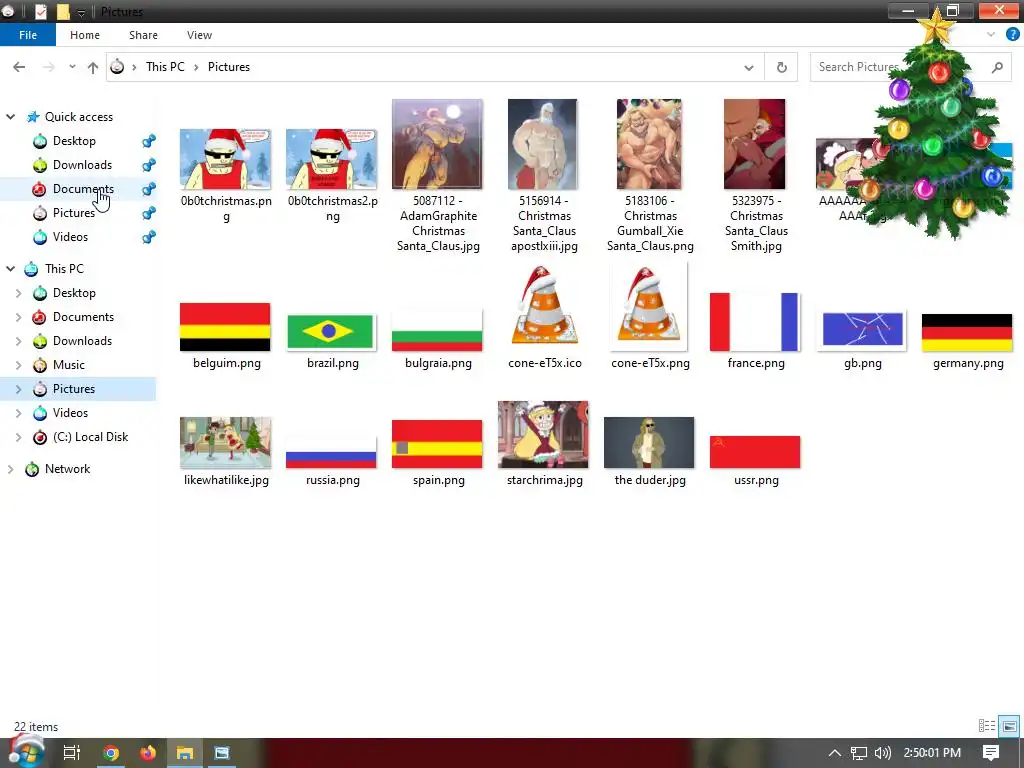Launch Chrome from the taskbar
This screenshot has width=1024, height=768.
[111, 753]
